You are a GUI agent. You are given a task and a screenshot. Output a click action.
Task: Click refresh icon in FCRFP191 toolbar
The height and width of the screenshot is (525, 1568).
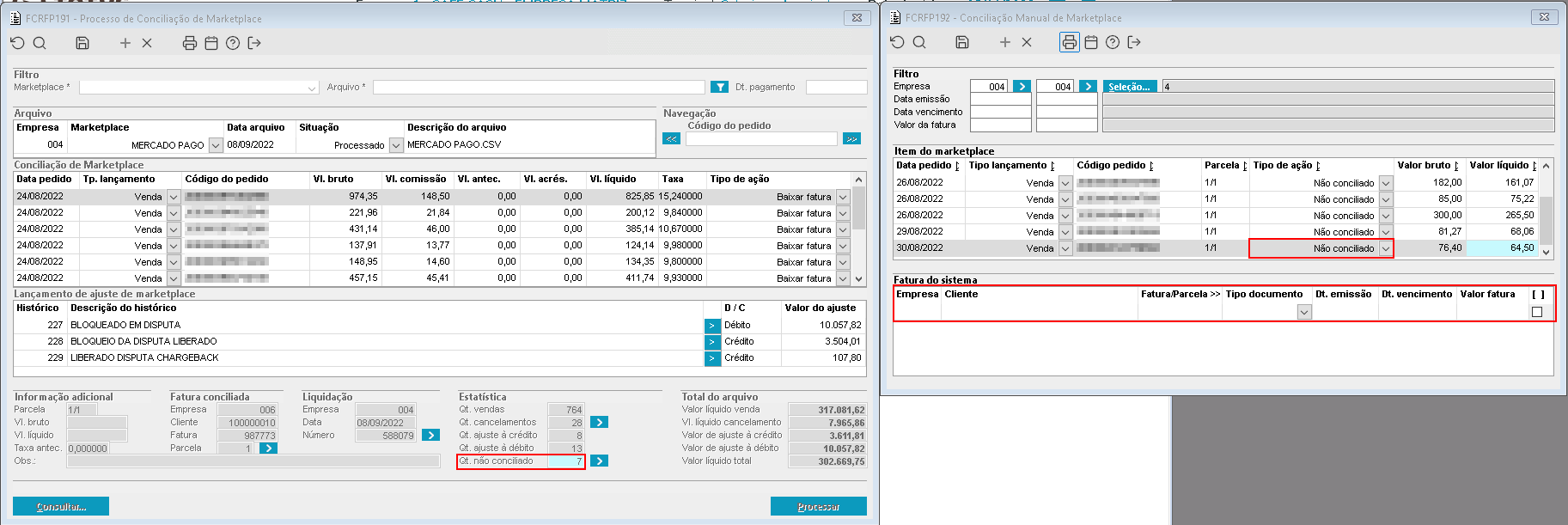17,43
